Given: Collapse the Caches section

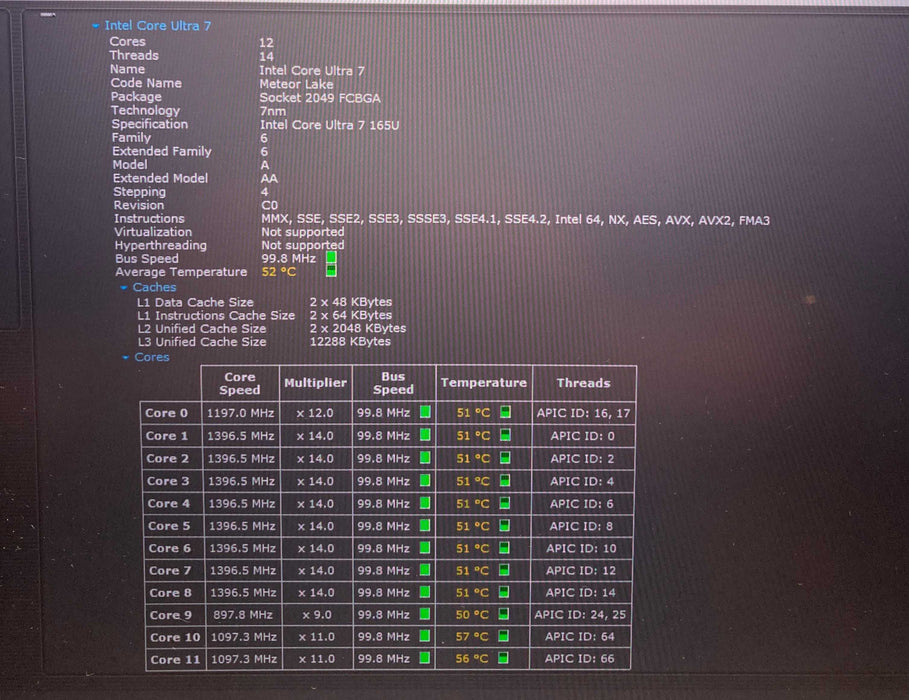Looking at the screenshot, I should click(123, 288).
